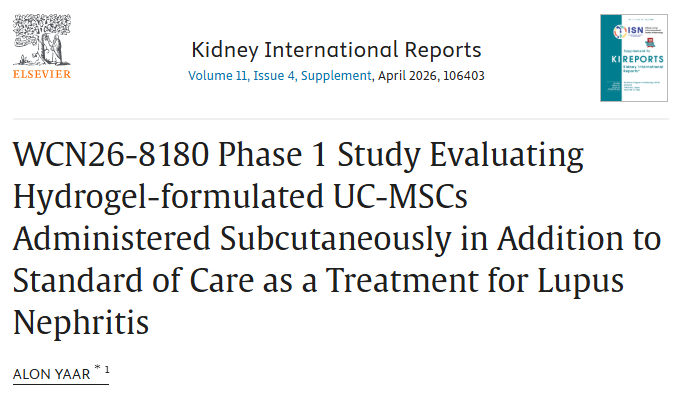This screenshot has width=683, height=395.
Task: Click Hydrogel-formulated in the article heading
Action: (x=168, y=196)
